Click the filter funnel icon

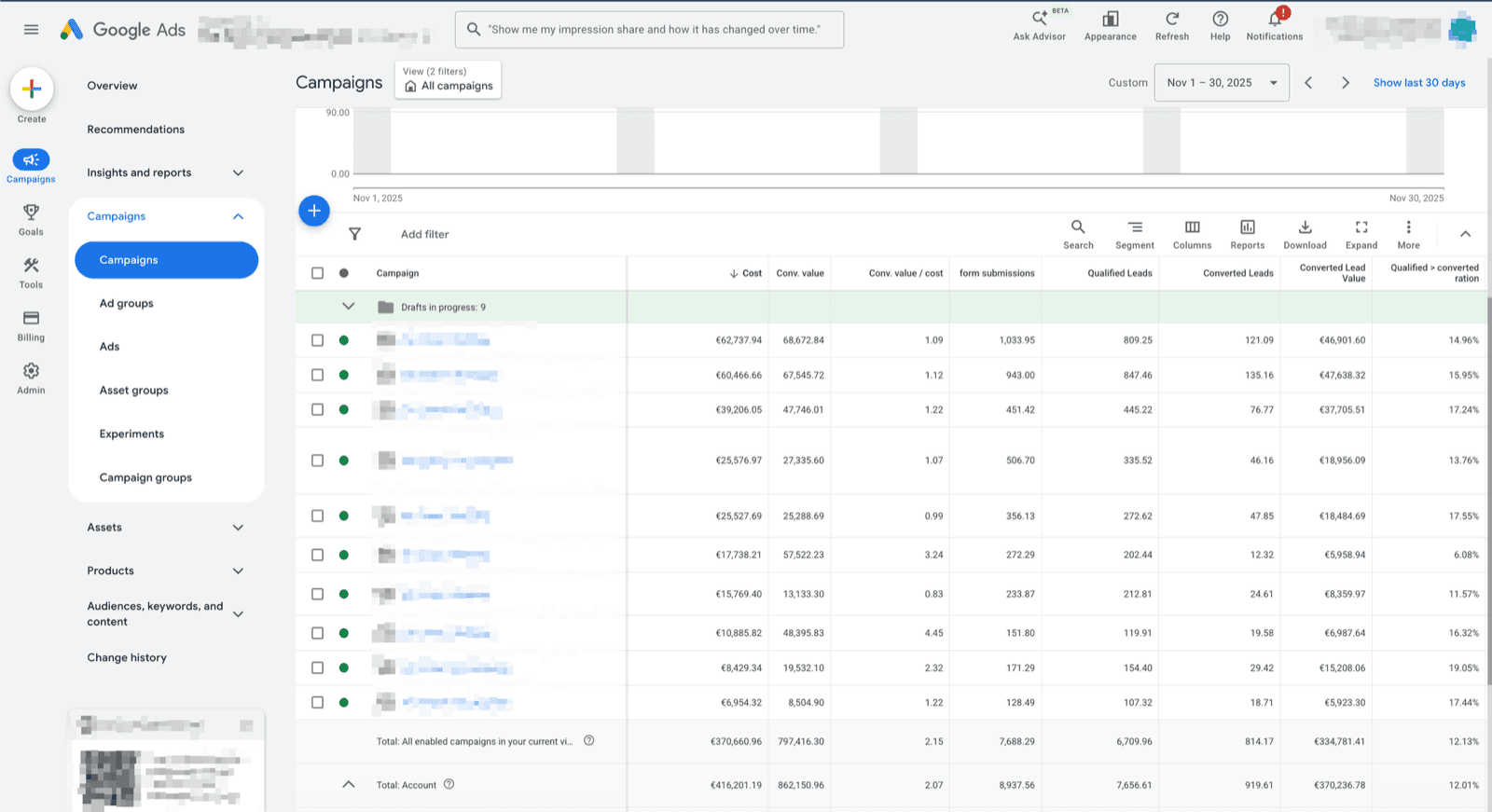pos(354,234)
